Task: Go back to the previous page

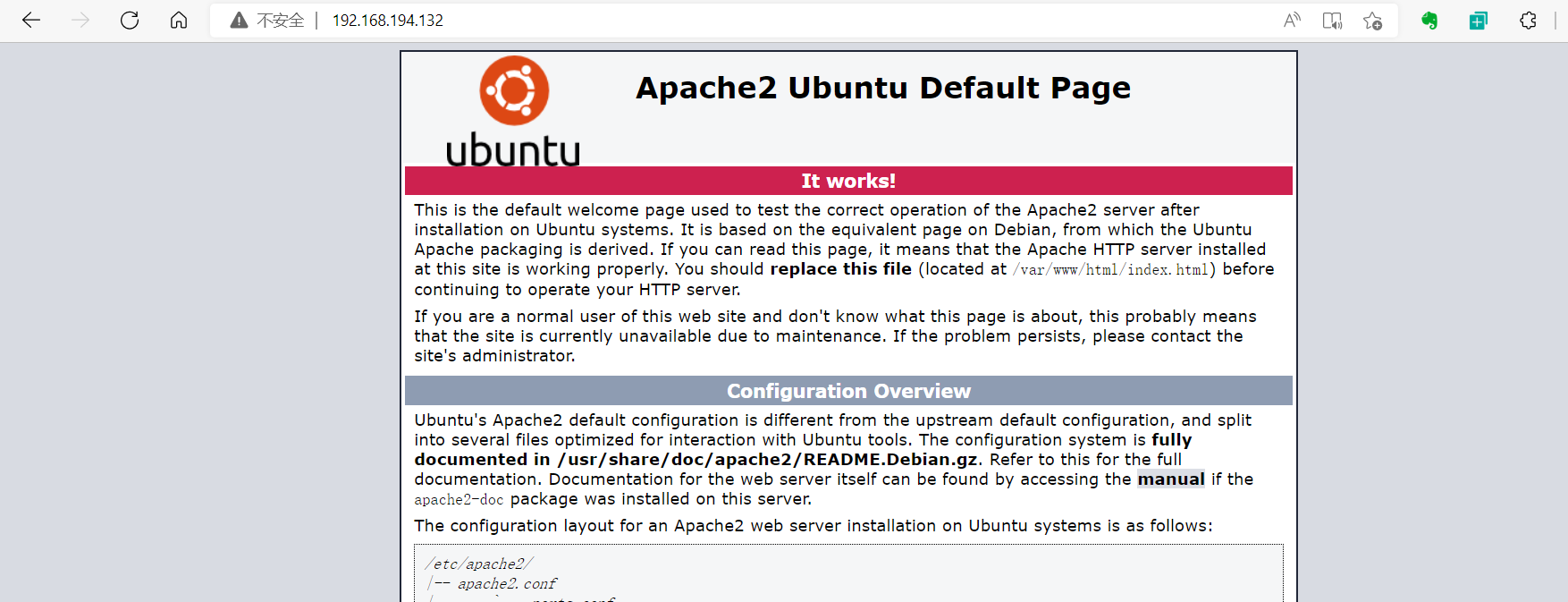Action: pyautogui.click(x=31, y=21)
